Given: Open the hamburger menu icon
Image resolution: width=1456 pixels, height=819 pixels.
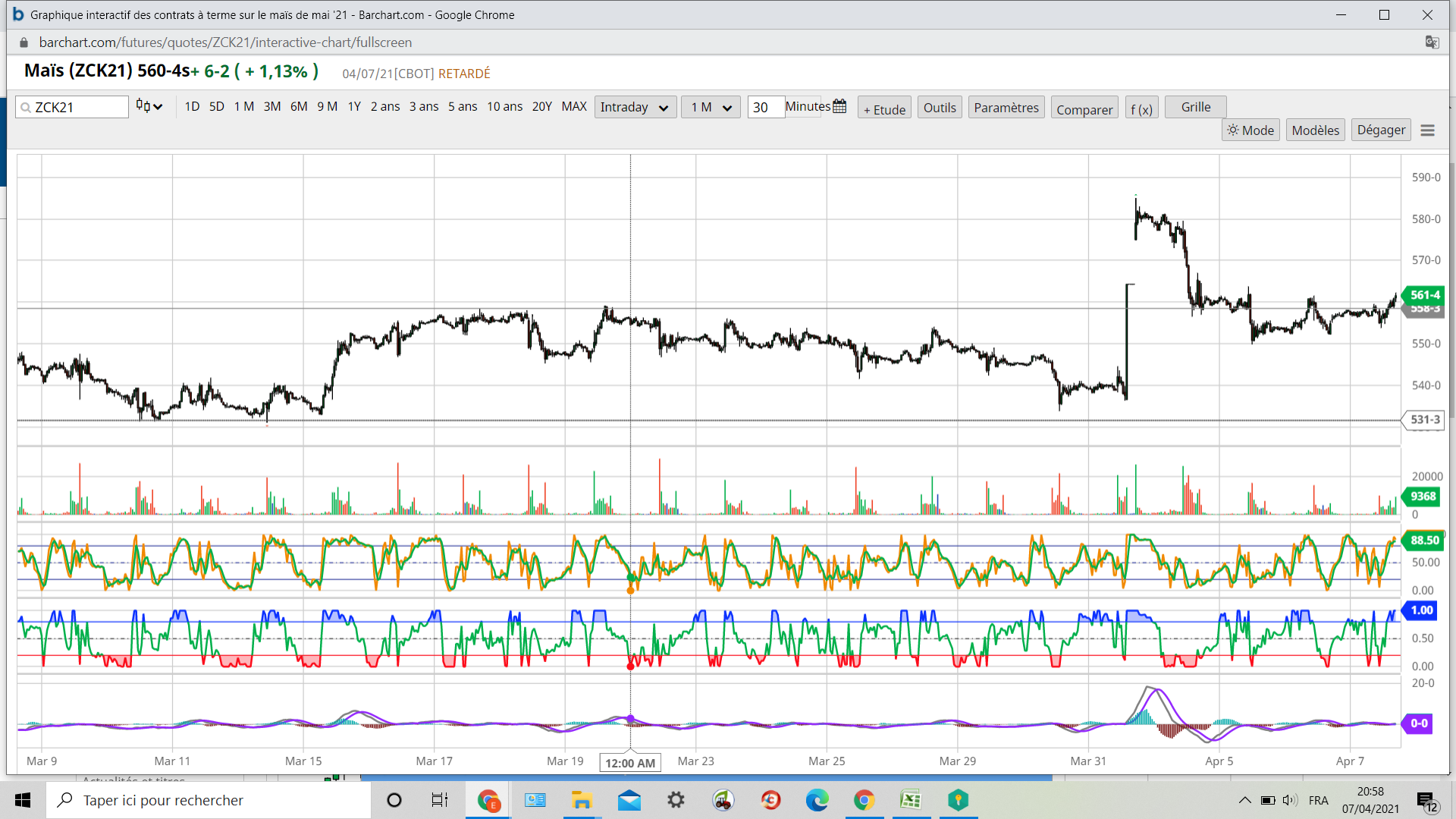Looking at the screenshot, I should (x=1427, y=130).
